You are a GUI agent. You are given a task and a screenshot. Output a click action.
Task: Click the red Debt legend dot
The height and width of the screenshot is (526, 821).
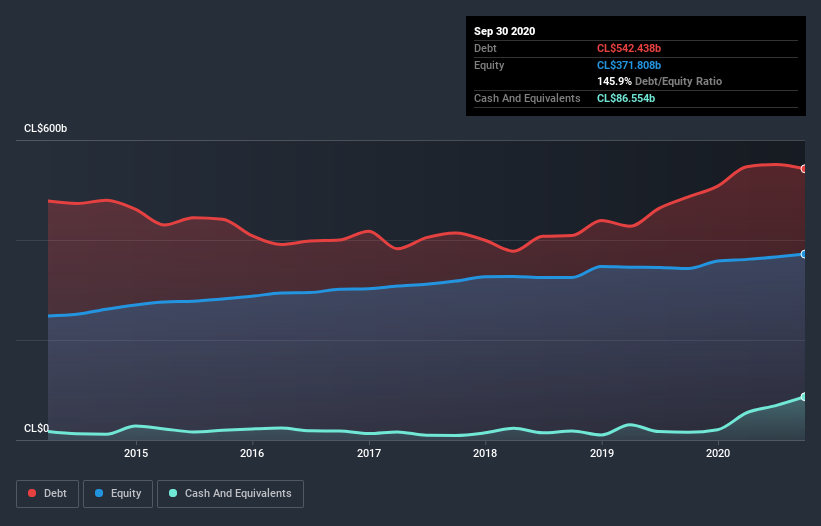pyautogui.click(x=32, y=493)
